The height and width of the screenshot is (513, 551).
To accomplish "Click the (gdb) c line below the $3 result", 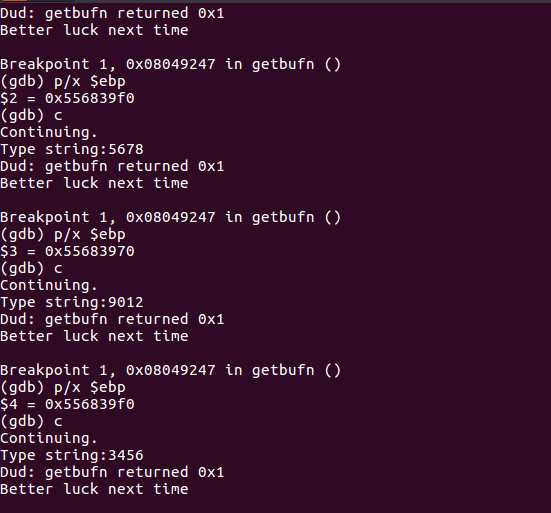I will [x=32, y=268].
